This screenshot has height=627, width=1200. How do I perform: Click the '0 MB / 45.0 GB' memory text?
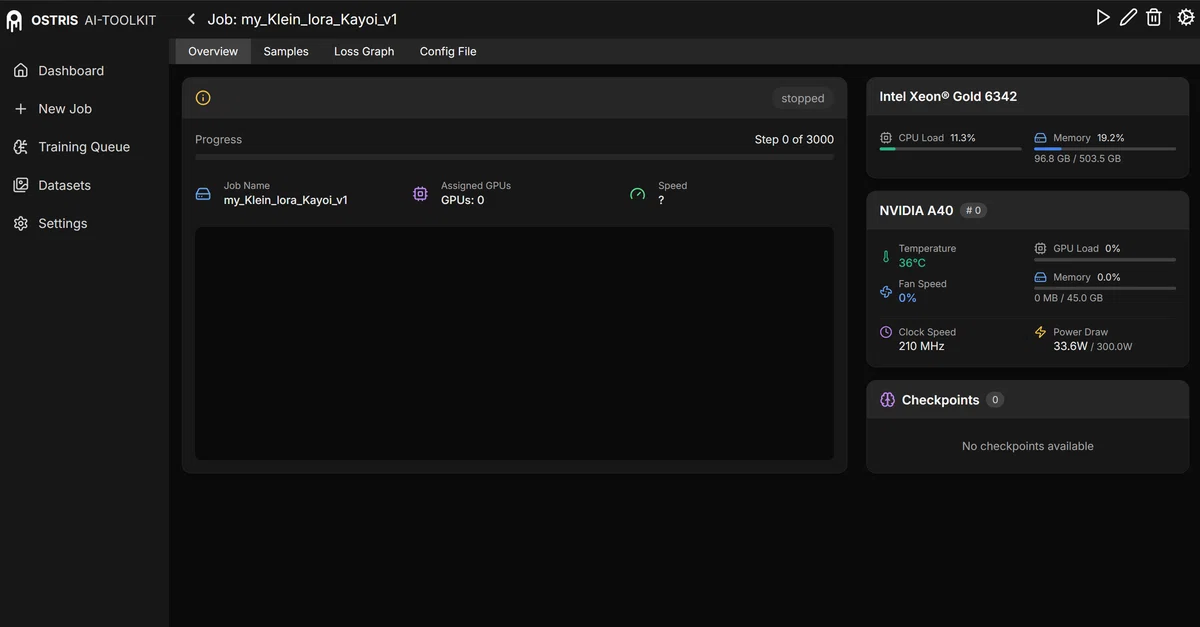click(1068, 298)
